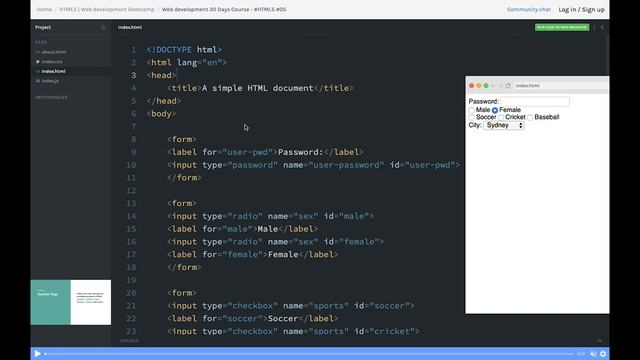
Task: Expand the Console panel chevron
Action: (599, 340)
